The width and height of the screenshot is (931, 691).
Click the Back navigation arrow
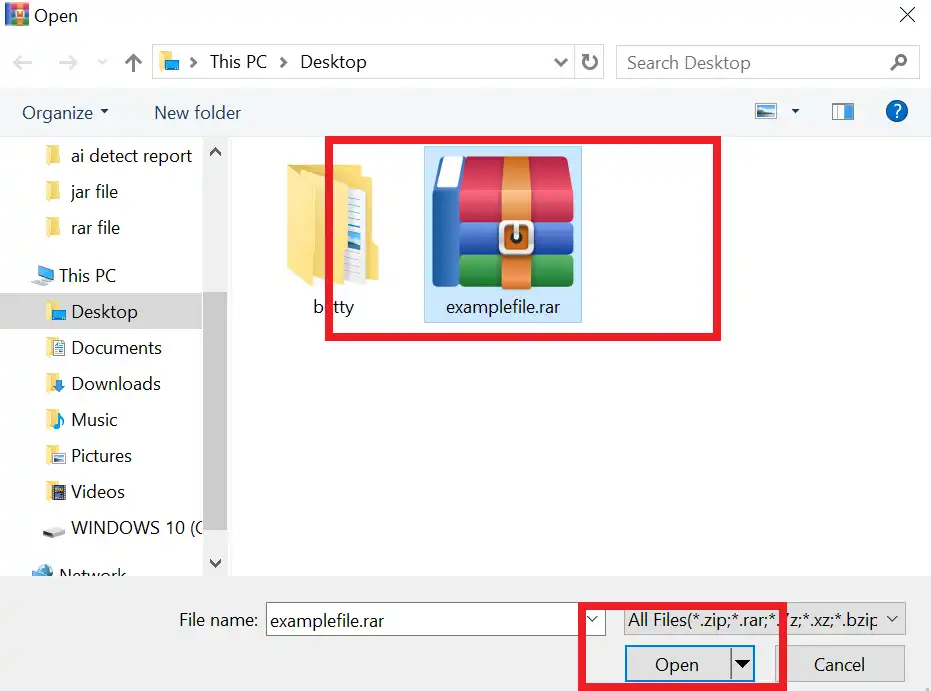(23, 62)
